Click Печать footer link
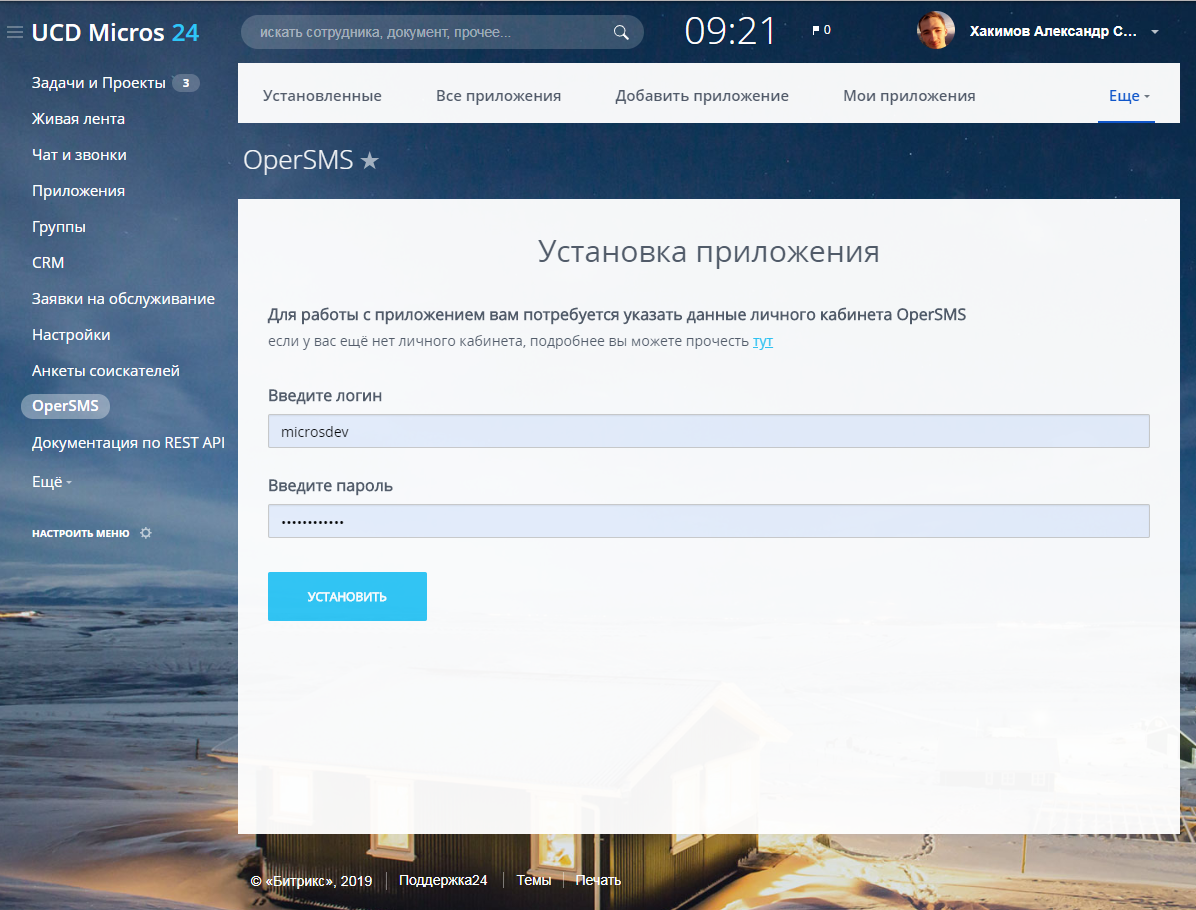The height and width of the screenshot is (910, 1196). (598, 880)
